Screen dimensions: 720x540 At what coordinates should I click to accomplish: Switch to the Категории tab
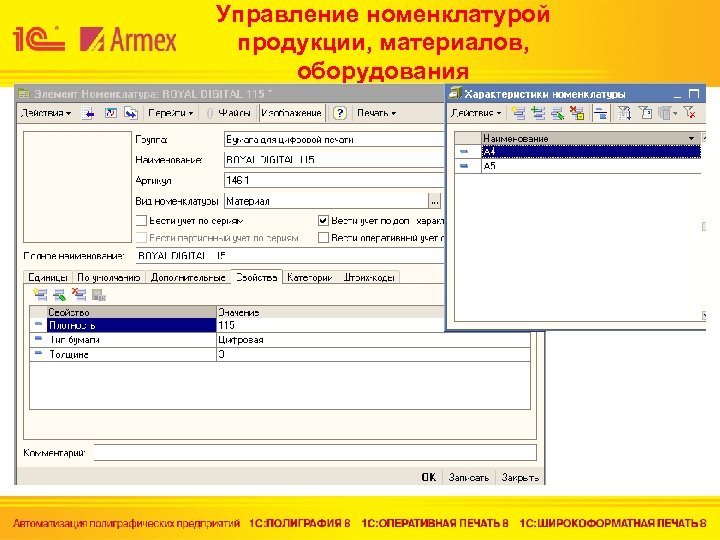(309, 277)
